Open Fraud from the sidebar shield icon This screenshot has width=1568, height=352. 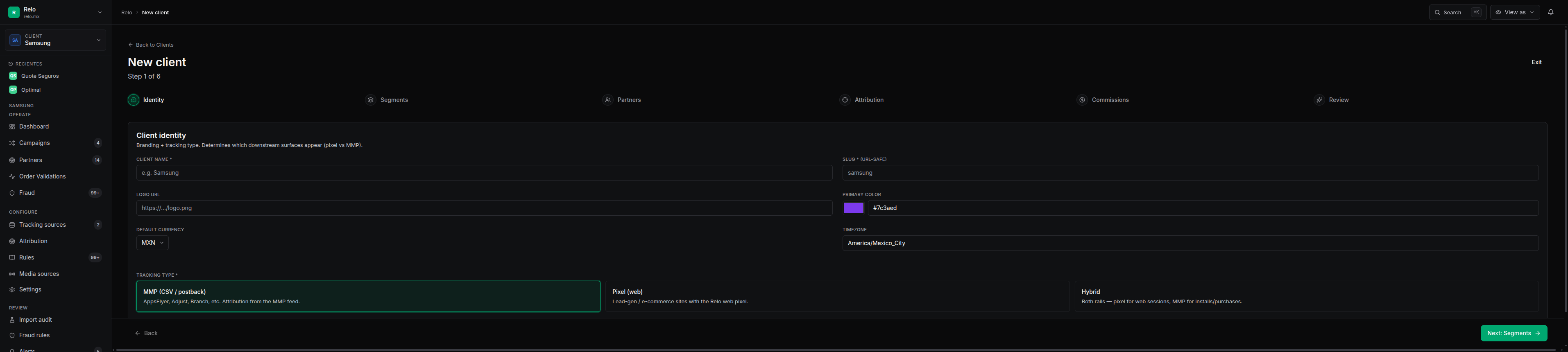point(12,193)
